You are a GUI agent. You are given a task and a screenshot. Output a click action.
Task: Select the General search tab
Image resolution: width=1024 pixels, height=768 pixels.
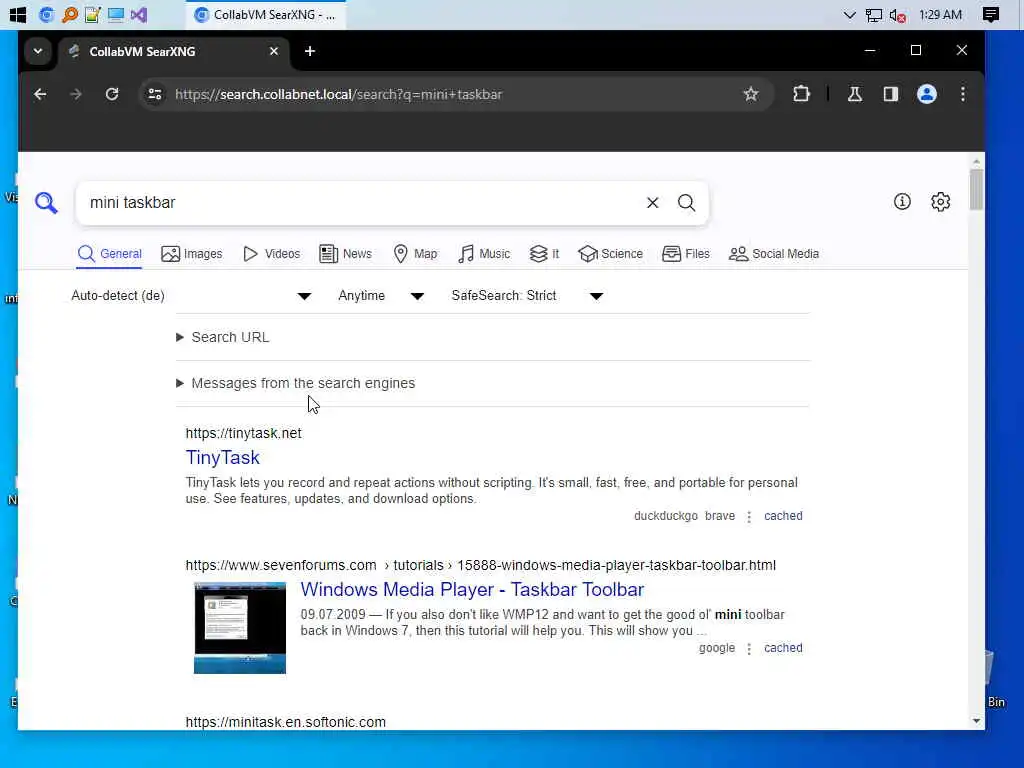click(x=109, y=253)
